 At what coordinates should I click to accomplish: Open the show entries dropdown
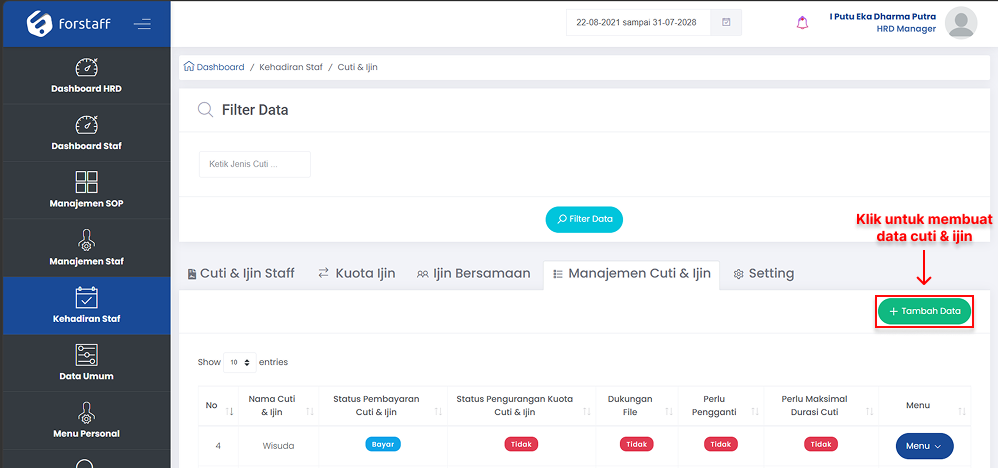tap(240, 362)
